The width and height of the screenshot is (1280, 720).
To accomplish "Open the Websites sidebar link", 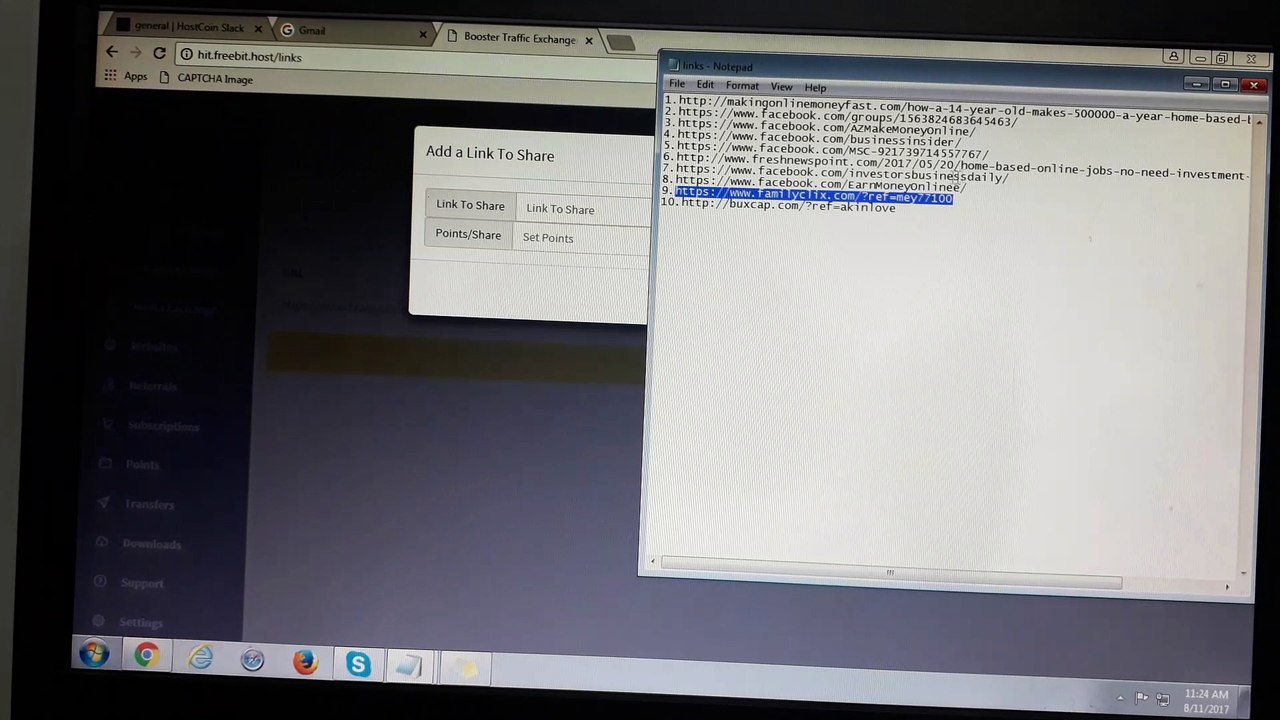I will [154, 346].
